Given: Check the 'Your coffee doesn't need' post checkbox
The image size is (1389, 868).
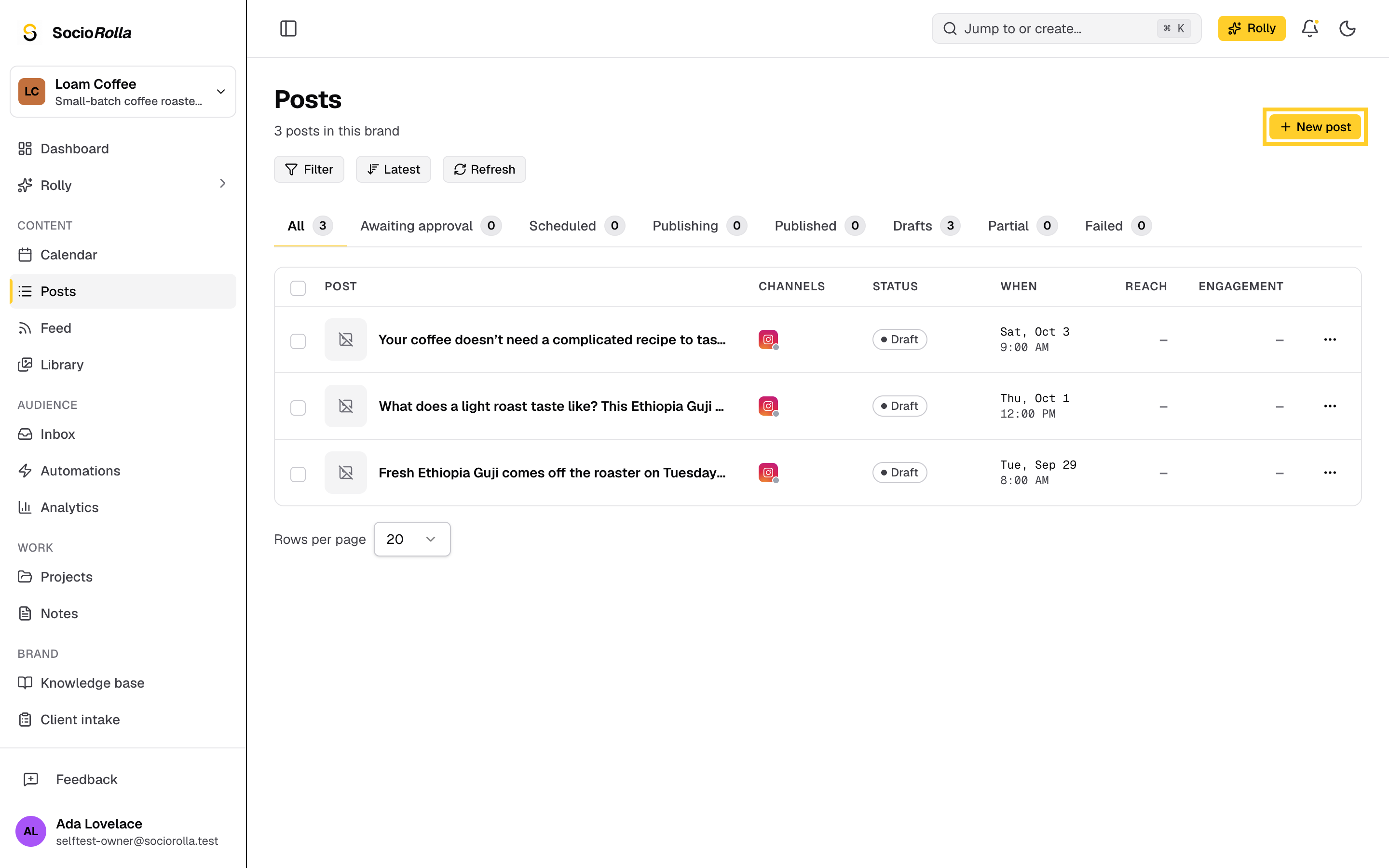Looking at the screenshot, I should point(298,341).
